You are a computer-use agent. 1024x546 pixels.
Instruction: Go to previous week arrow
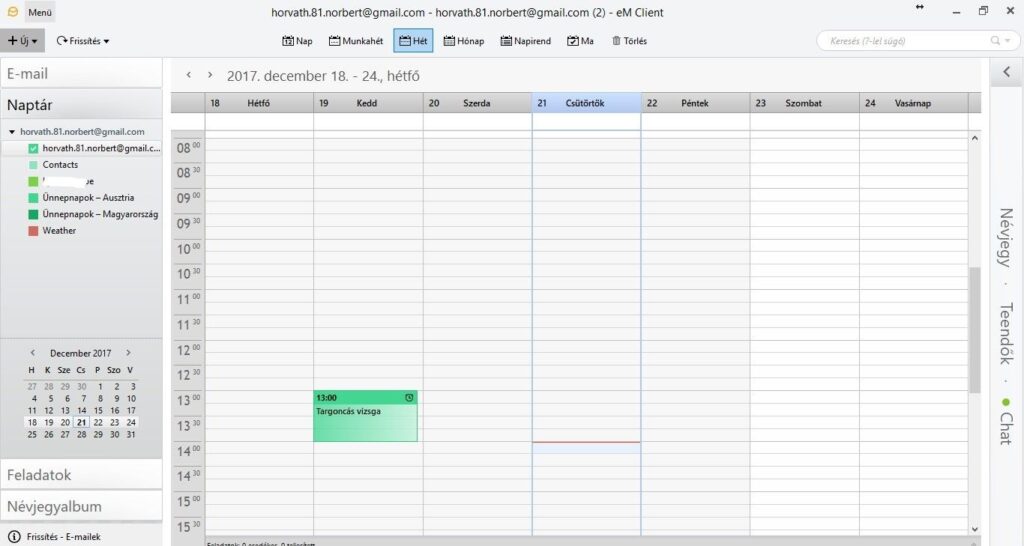coord(189,75)
